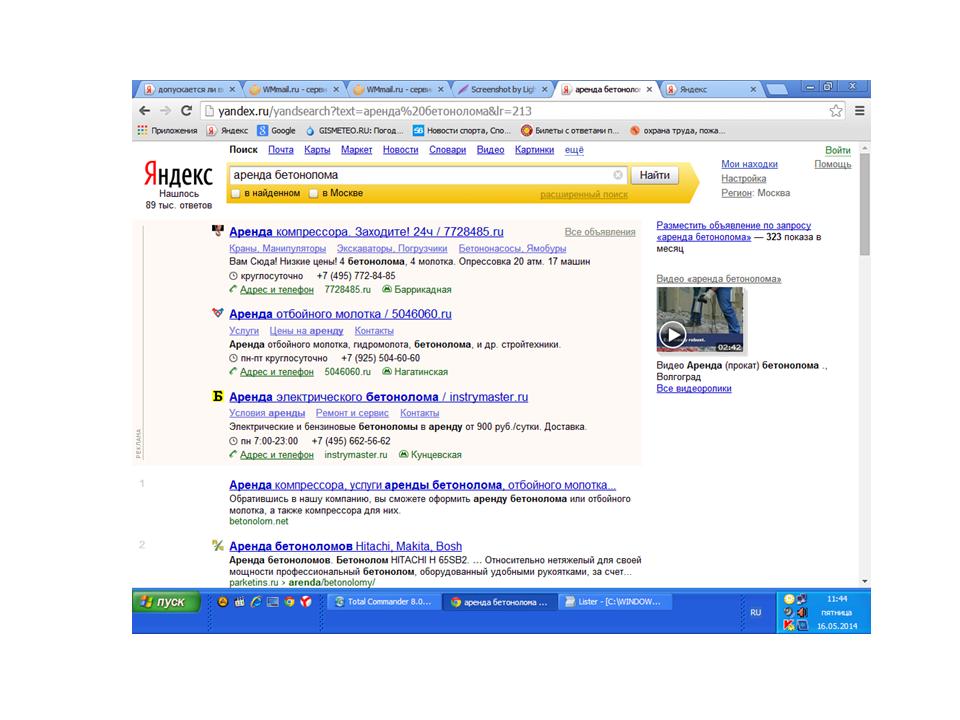
Task: Open the охрана труда bookmark
Action: tap(677, 130)
